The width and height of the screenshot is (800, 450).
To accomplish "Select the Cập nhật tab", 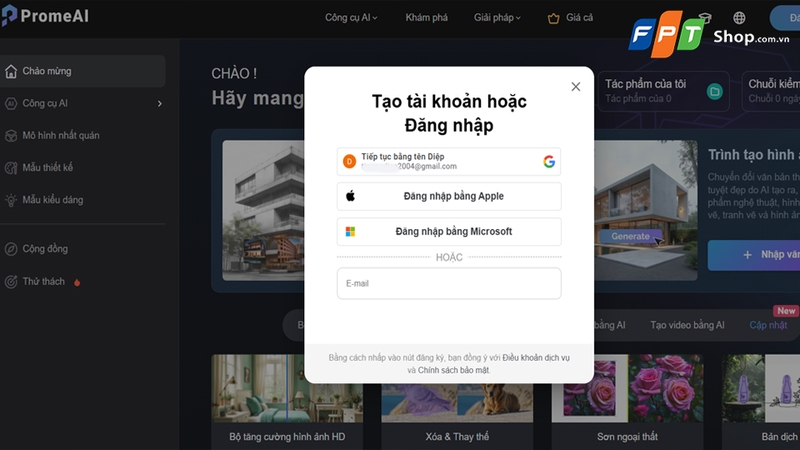I will click(768, 325).
